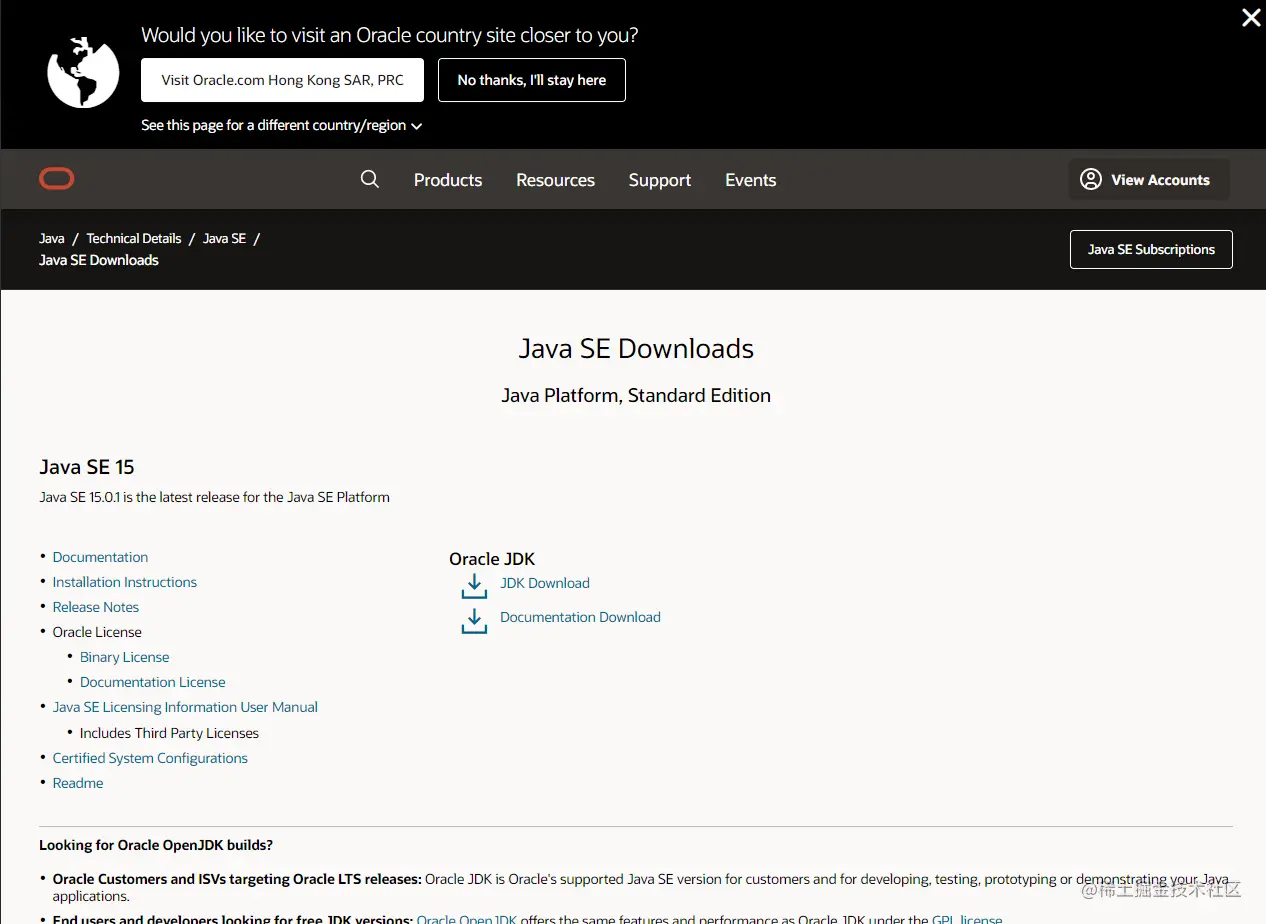Image resolution: width=1266 pixels, height=924 pixels.
Task: Click the JDK Download arrow icon
Action: (474, 586)
